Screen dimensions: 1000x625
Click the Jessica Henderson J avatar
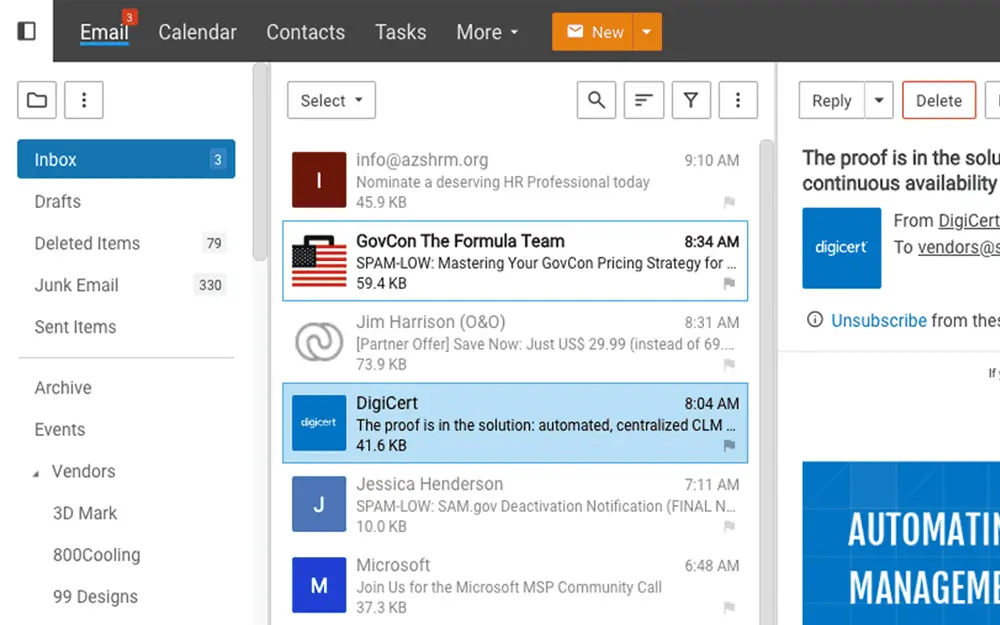(x=319, y=504)
